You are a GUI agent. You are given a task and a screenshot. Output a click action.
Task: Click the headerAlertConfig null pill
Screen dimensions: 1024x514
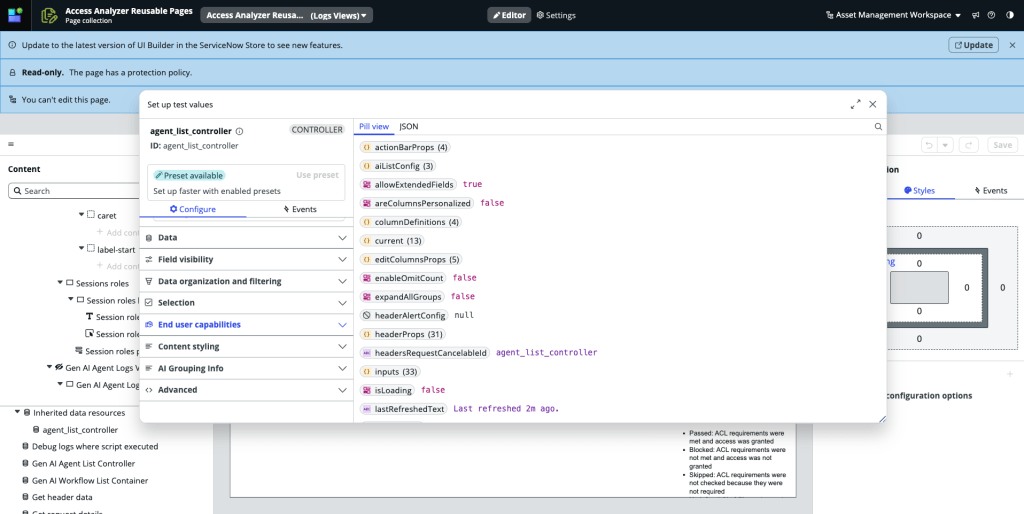(404, 315)
